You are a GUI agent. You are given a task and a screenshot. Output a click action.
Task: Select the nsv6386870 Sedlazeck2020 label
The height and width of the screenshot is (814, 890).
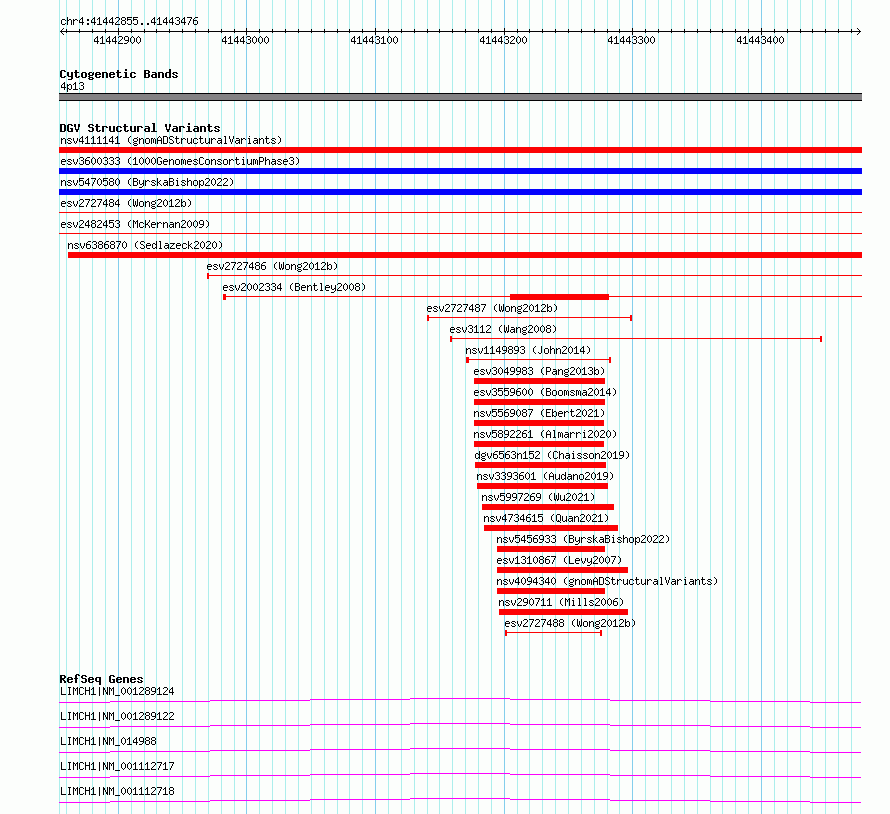pos(145,245)
